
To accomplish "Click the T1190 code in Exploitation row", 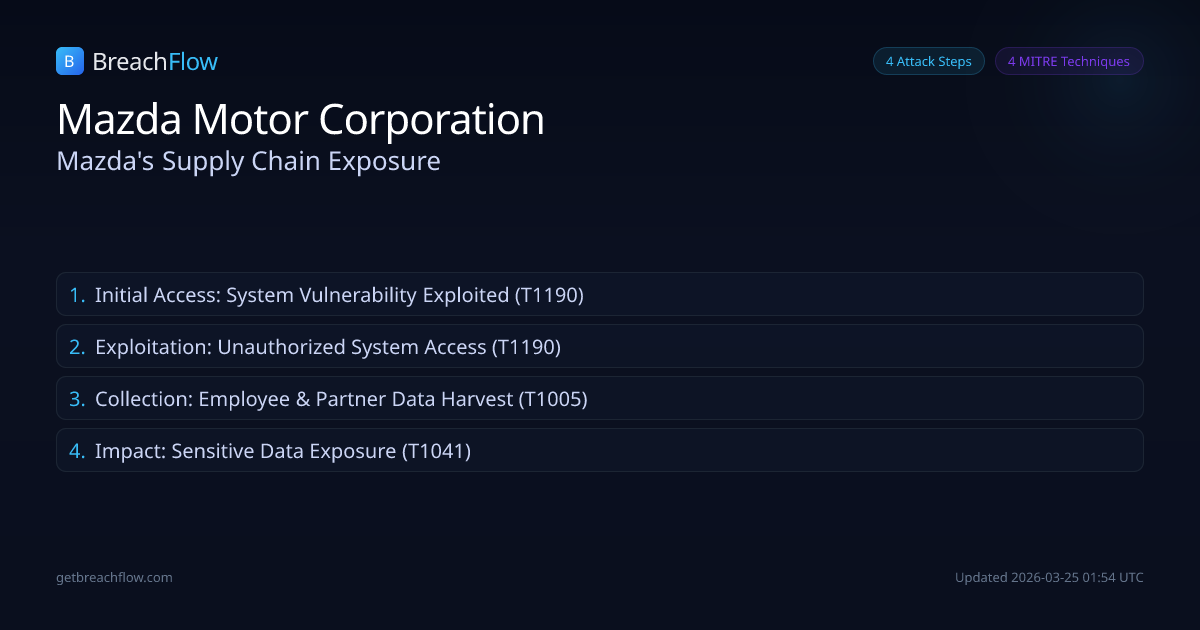I will click(526, 347).
